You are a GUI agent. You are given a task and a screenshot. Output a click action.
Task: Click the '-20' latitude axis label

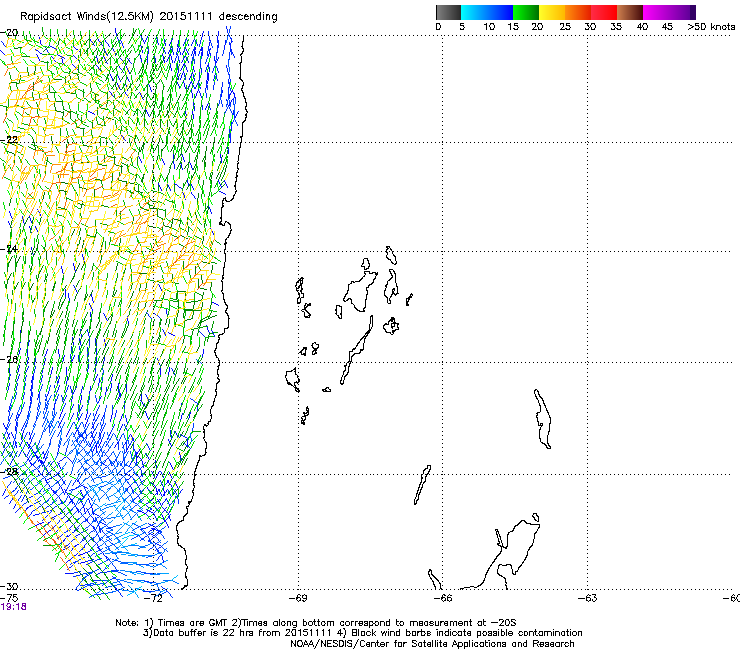pyautogui.click(x=9, y=33)
